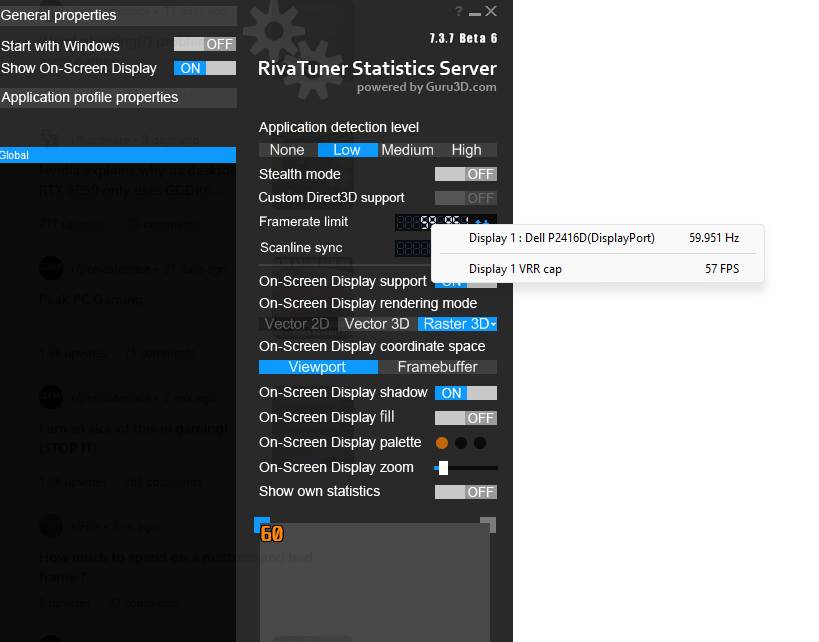Toggle Stealth mode switch
This screenshot has width=819, height=642.
tap(465, 174)
